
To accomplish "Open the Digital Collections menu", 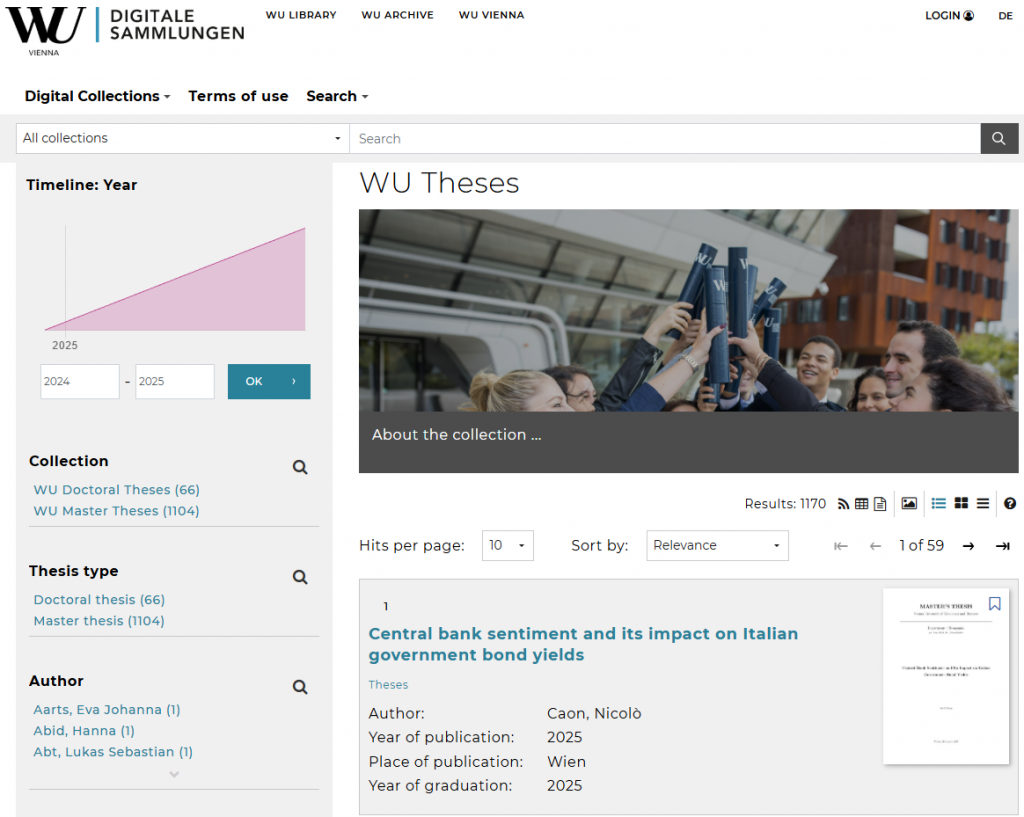I will [x=97, y=97].
